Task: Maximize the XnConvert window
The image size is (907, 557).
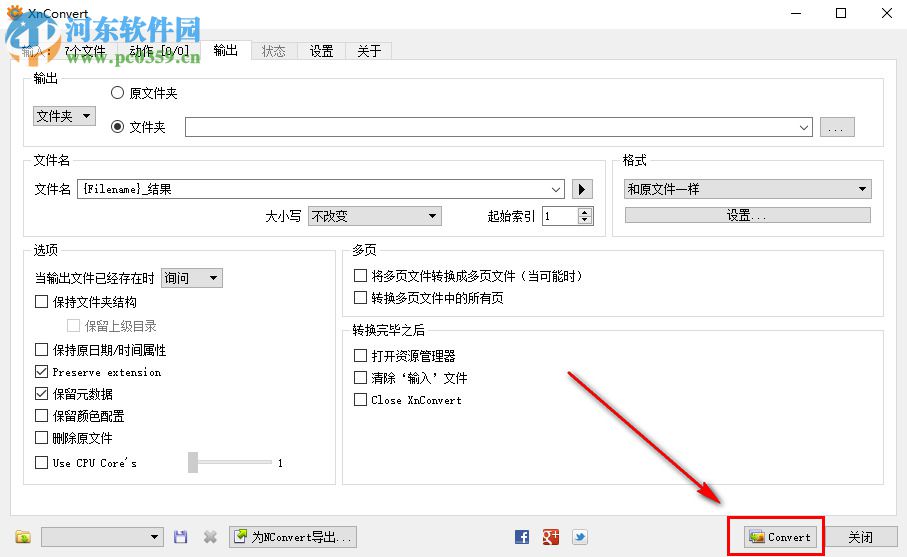Action: (841, 13)
